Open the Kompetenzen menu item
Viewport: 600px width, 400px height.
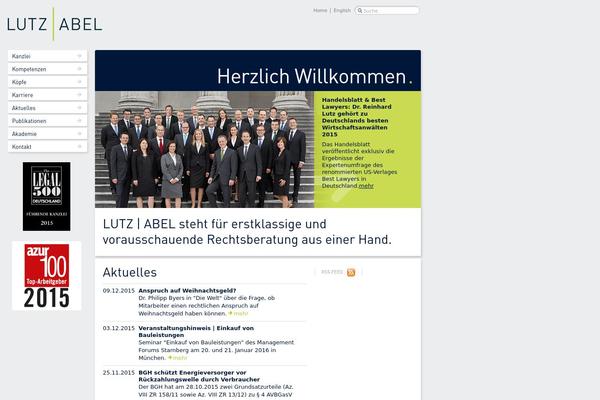[47, 69]
